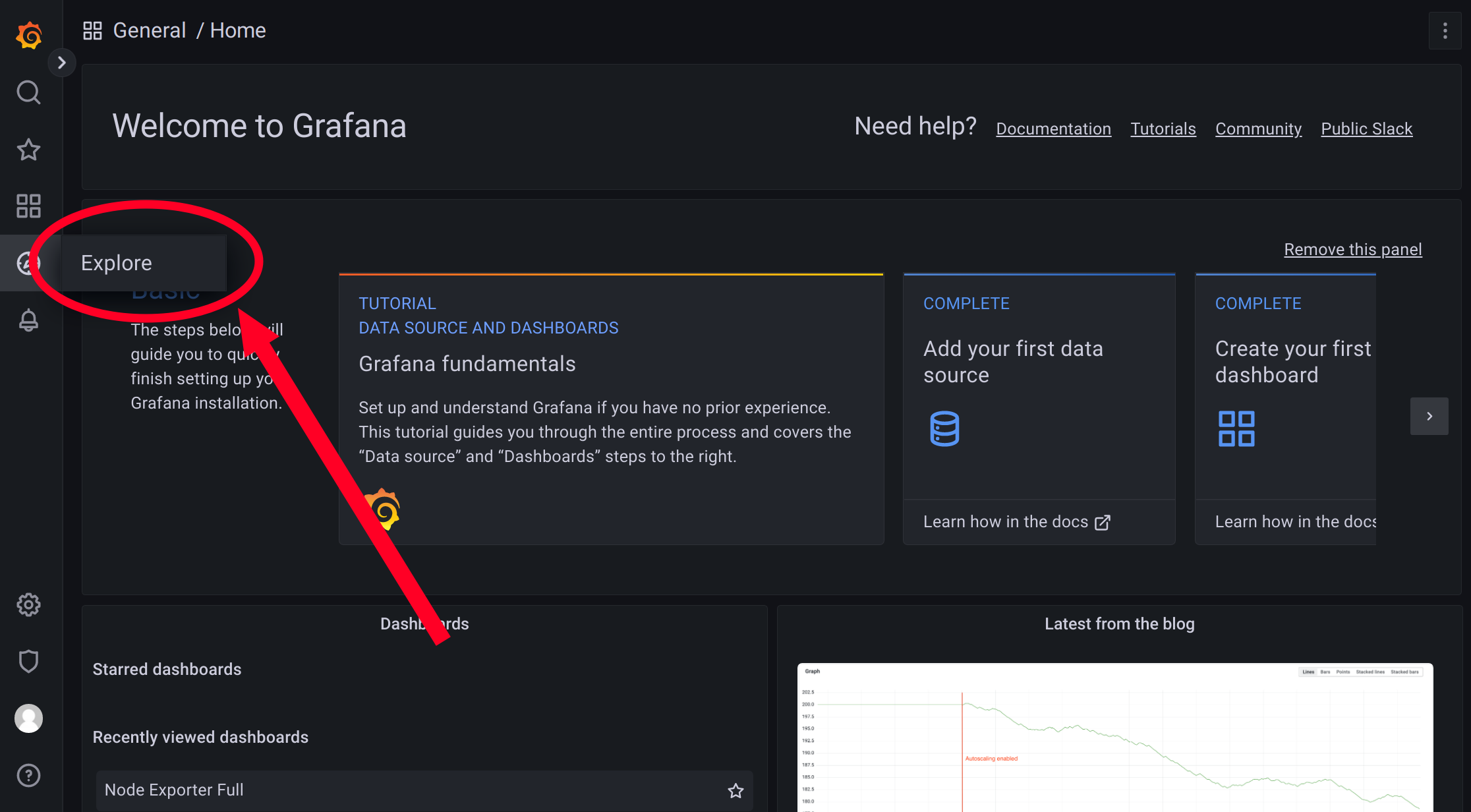Open the Dashboards grid icon in sidebar
Screen dimensions: 1471x812
[x=28, y=206]
